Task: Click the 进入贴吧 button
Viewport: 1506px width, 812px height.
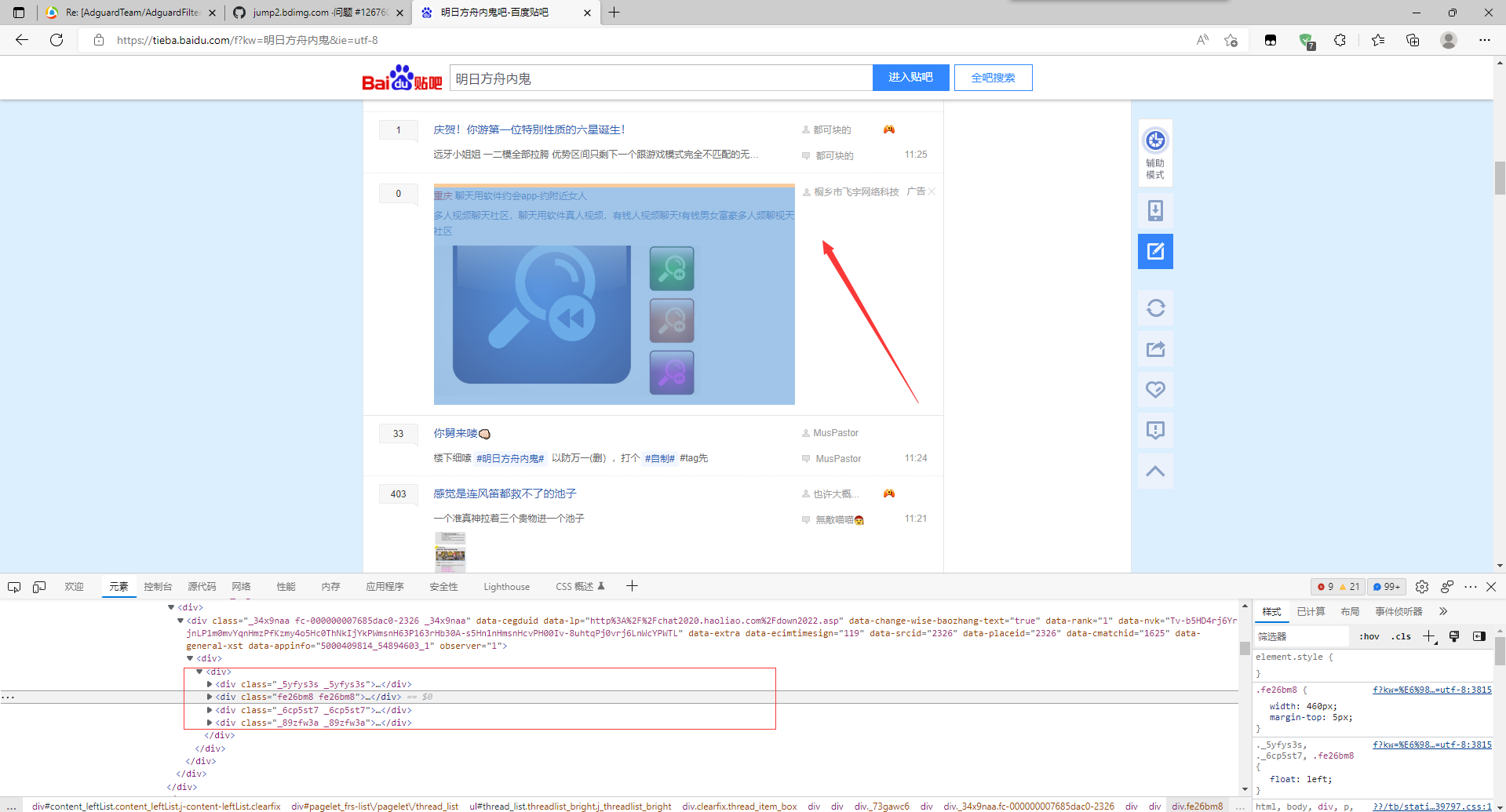Action: (x=910, y=77)
